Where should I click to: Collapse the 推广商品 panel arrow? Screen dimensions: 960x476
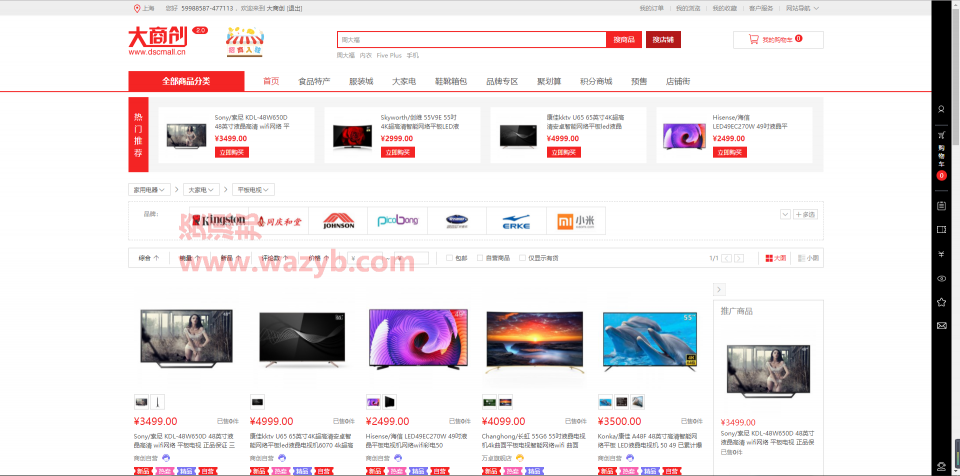point(719,290)
